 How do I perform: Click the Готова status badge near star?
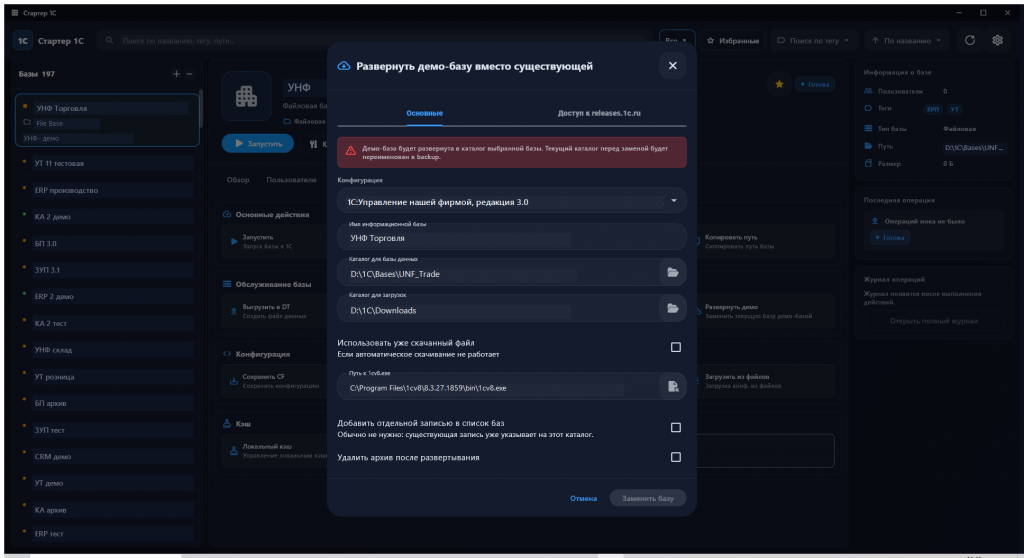[x=814, y=84]
